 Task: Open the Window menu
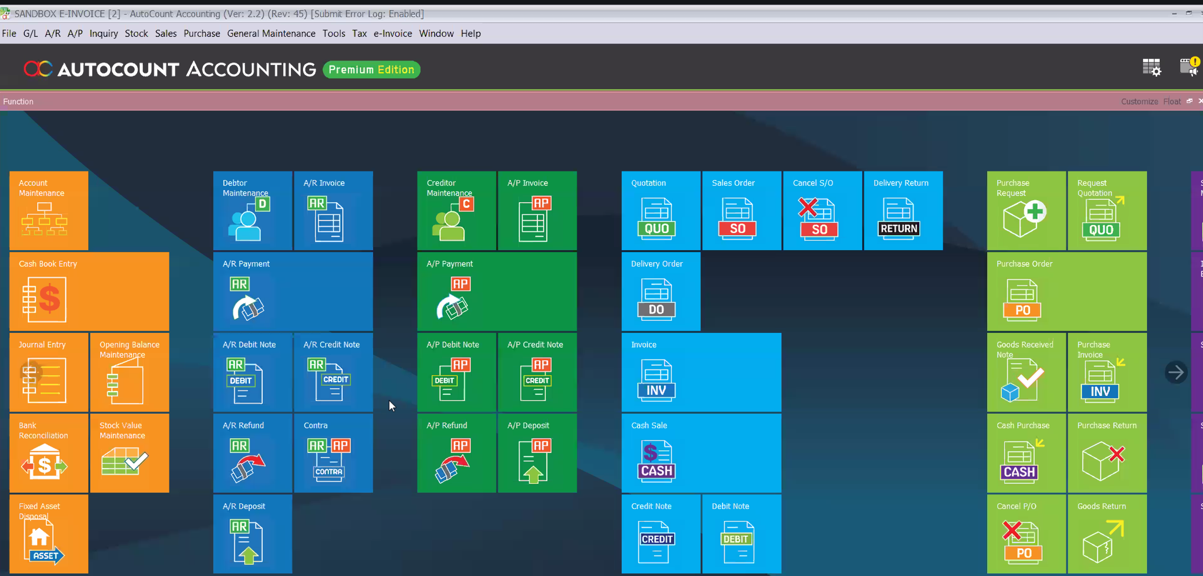pyautogui.click(x=436, y=33)
